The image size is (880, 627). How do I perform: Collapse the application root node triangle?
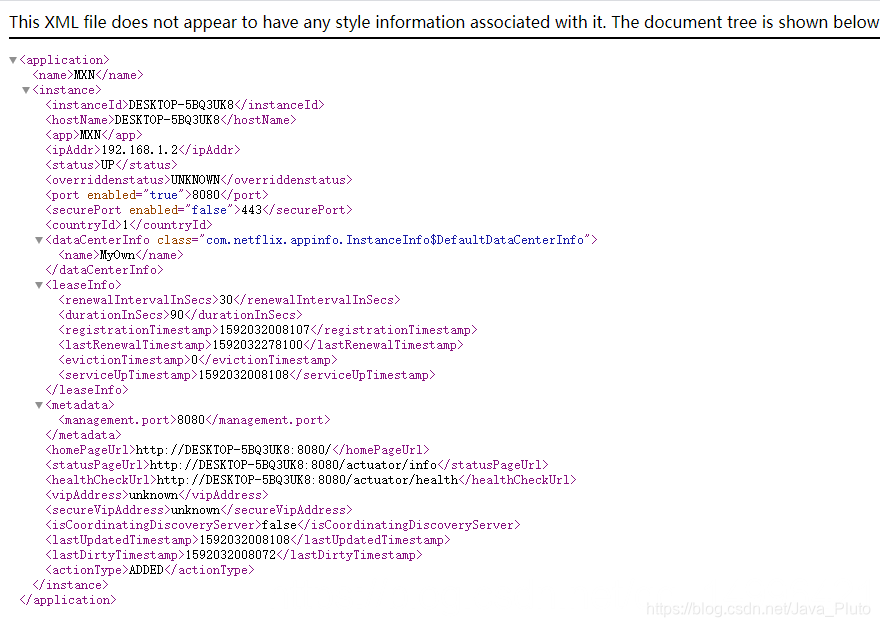tap(13, 60)
